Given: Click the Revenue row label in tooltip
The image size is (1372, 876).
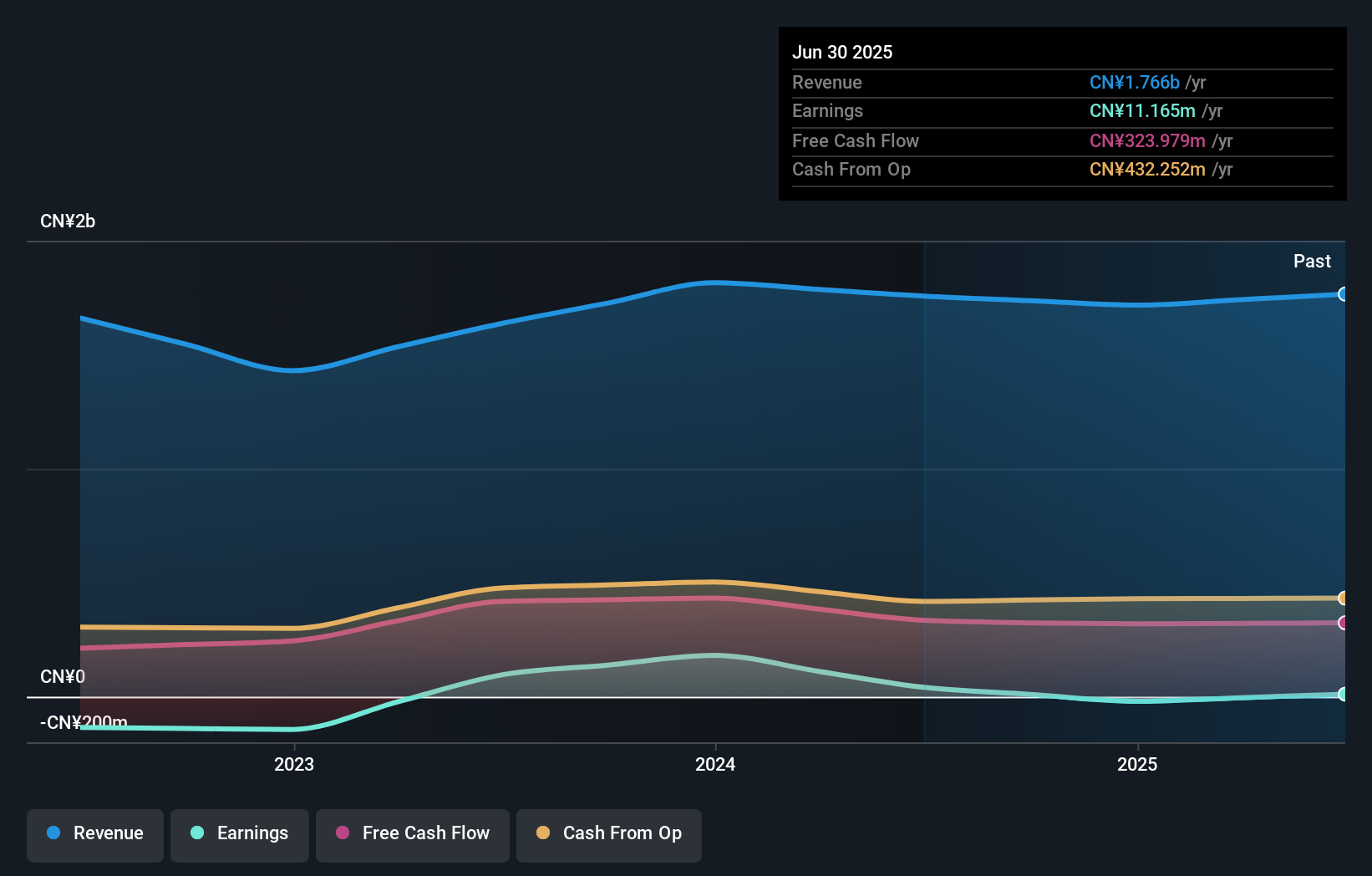Looking at the screenshot, I should 827,82.
